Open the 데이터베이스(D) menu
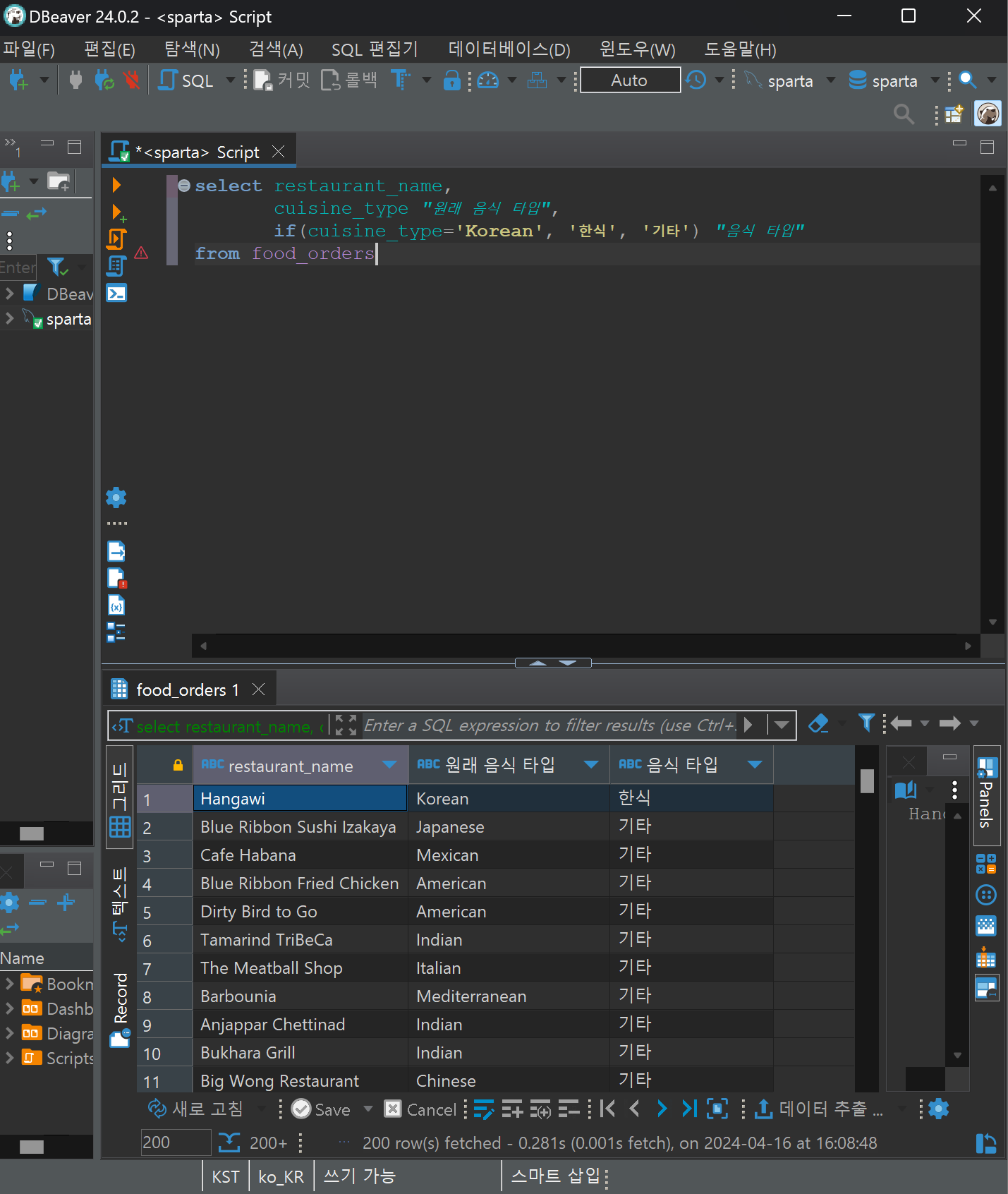1008x1194 pixels. click(509, 49)
